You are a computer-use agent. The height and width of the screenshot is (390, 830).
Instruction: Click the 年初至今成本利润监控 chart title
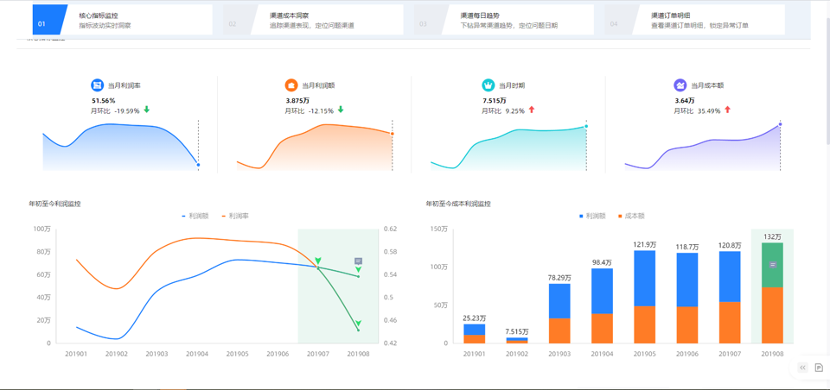pyautogui.click(x=458, y=203)
